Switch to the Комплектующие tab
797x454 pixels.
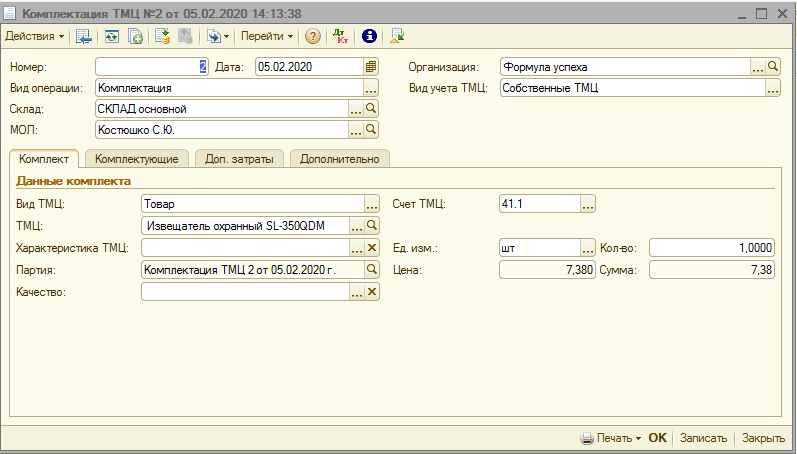coord(136,158)
